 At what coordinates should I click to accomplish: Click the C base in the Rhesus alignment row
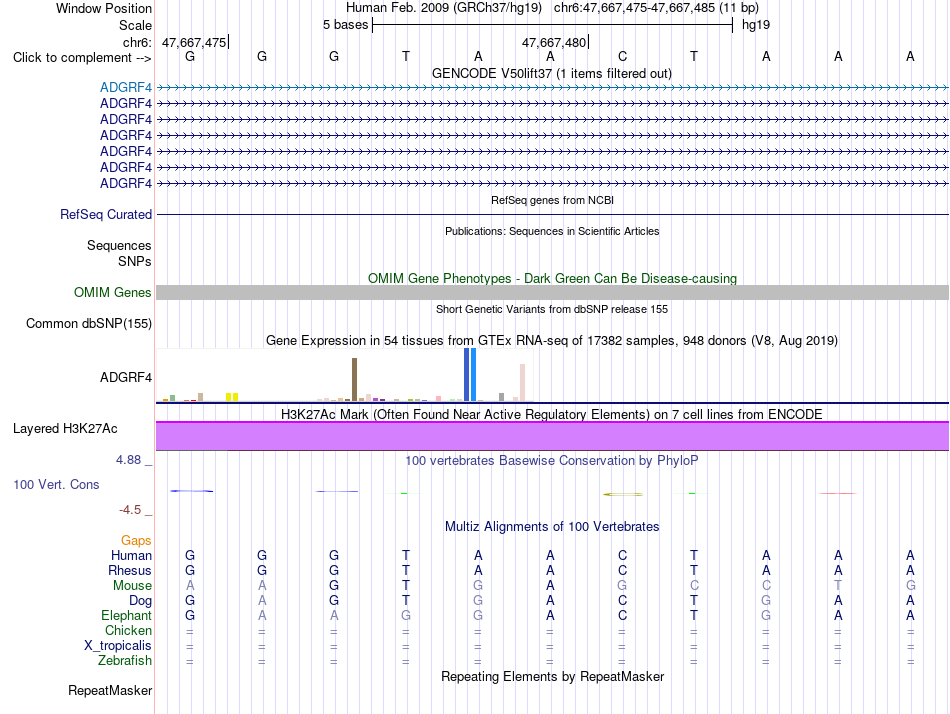tap(622, 571)
